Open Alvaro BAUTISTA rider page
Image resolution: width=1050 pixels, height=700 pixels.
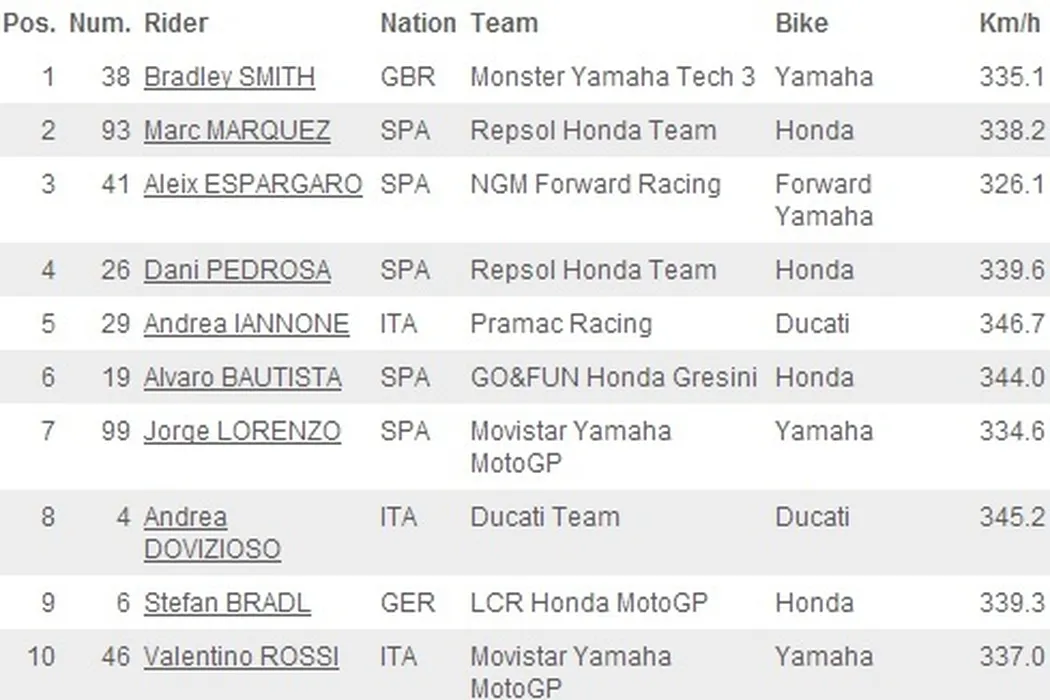coord(242,378)
